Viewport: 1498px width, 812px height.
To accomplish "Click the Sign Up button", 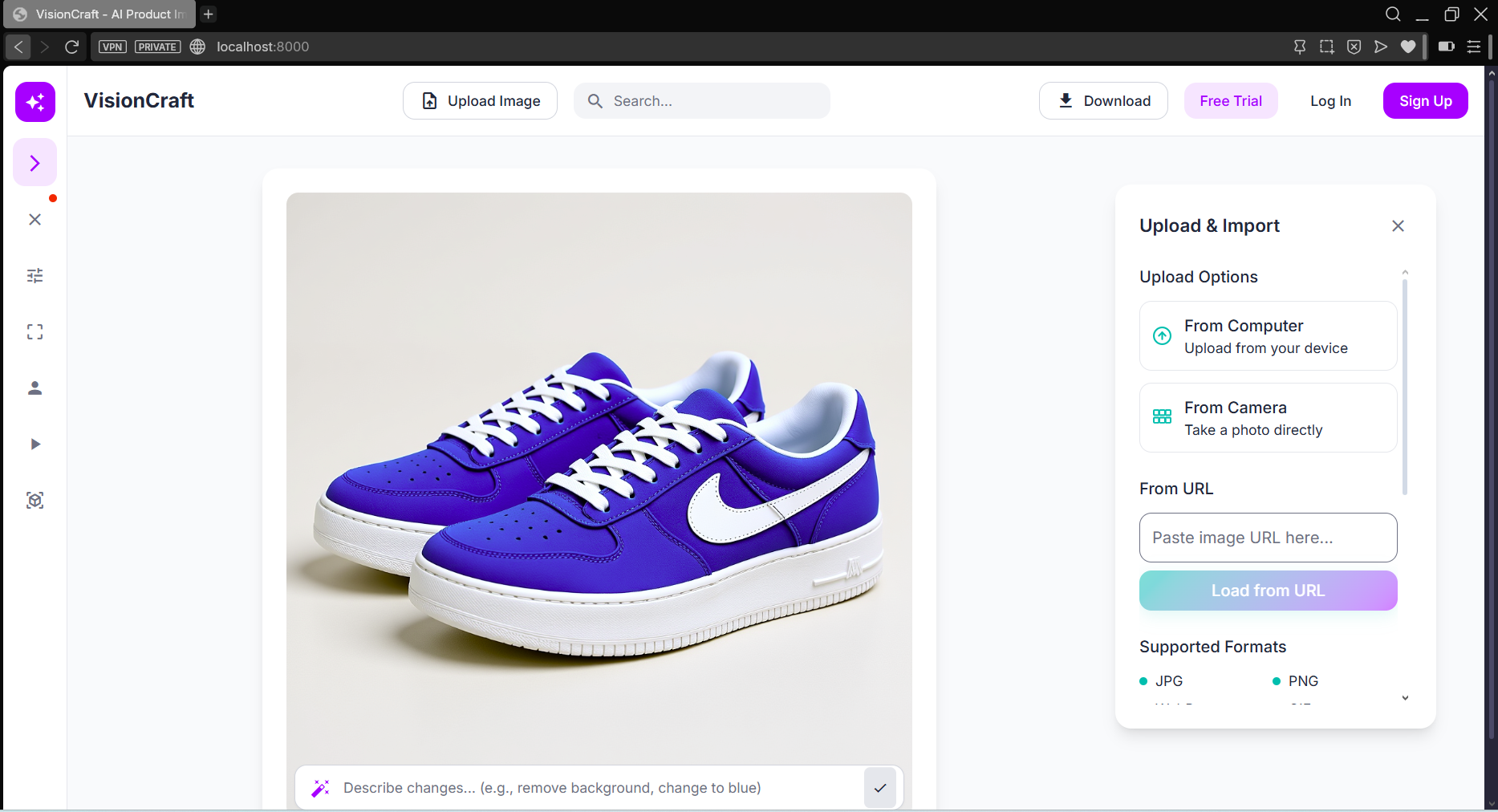I will point(1426,101).
